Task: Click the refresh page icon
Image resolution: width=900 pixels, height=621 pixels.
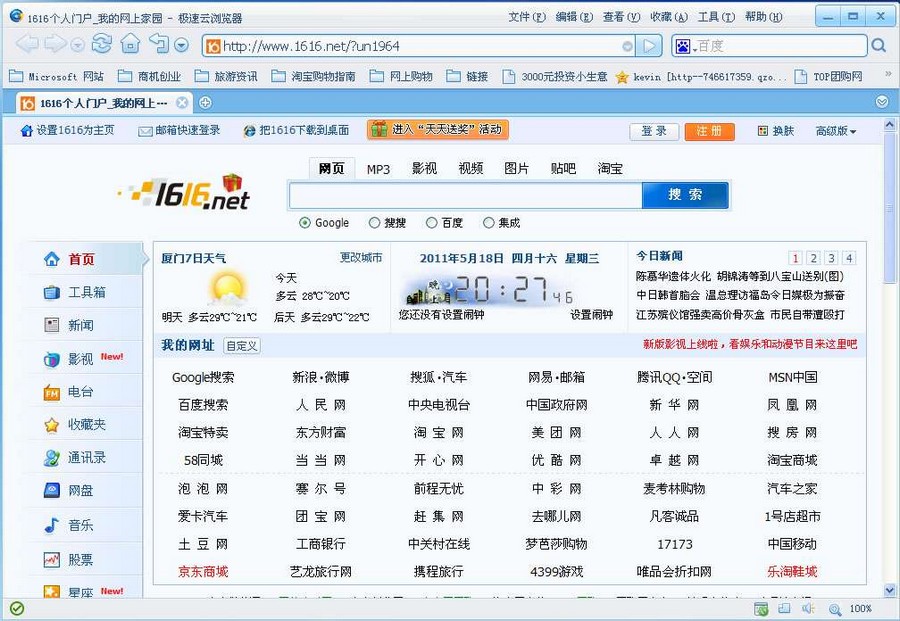Action: coord(102,44)
